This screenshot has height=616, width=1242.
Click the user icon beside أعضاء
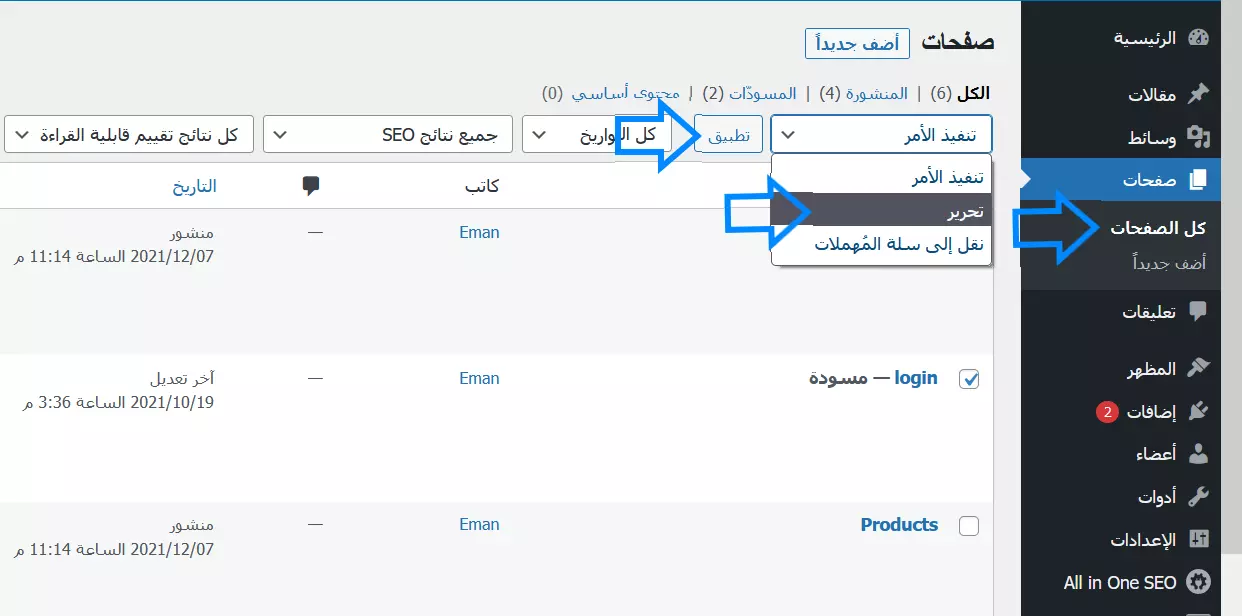coord(1198,454)
